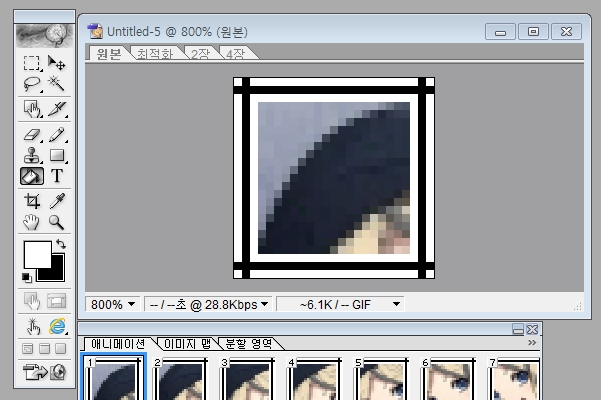The width and height of the screenshot is (601, 400).
Task: Switch to the 4장 view tab
Action: point(235,54)
